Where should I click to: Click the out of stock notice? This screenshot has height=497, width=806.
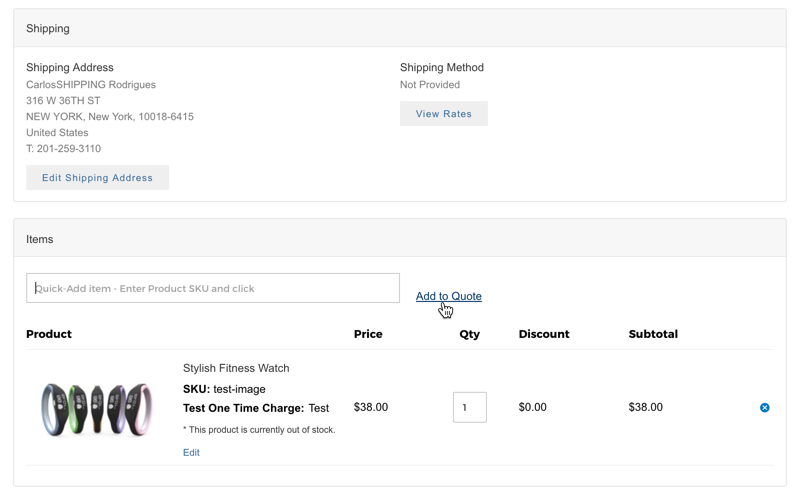259,430
